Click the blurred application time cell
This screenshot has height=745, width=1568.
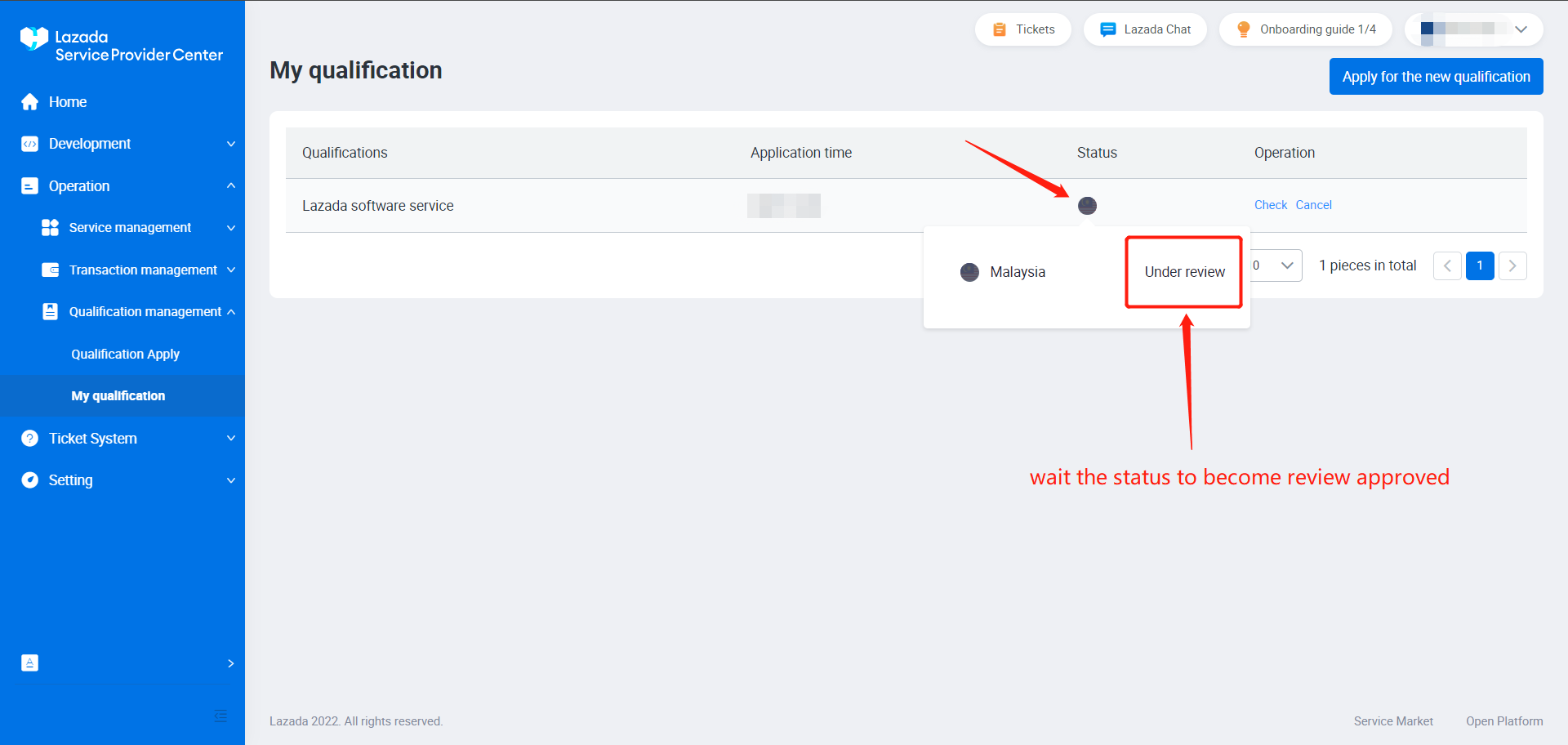[784, 206]
